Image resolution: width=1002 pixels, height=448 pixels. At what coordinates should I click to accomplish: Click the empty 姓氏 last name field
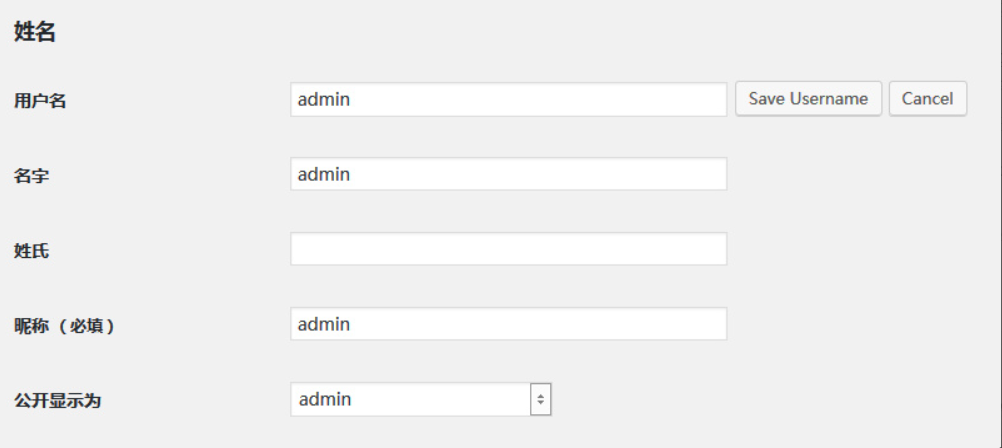508,249
